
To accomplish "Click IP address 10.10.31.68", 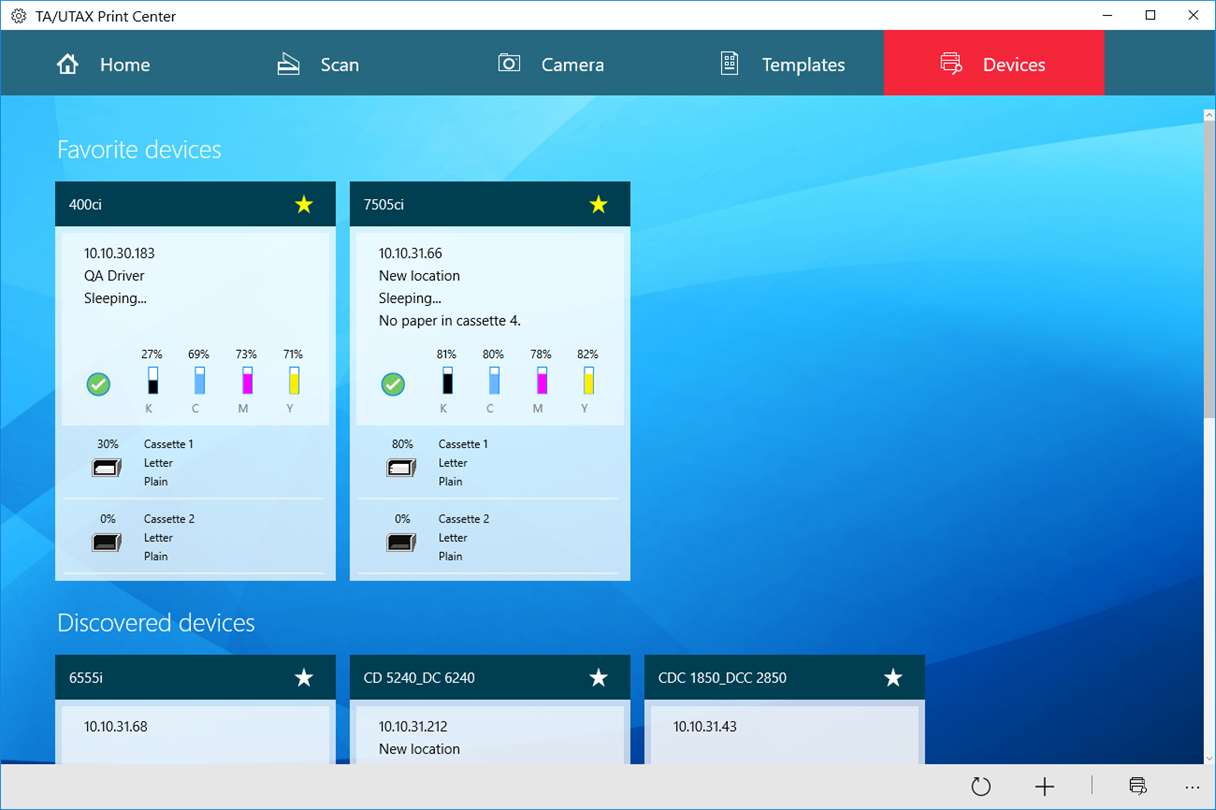I will [116, 727].
